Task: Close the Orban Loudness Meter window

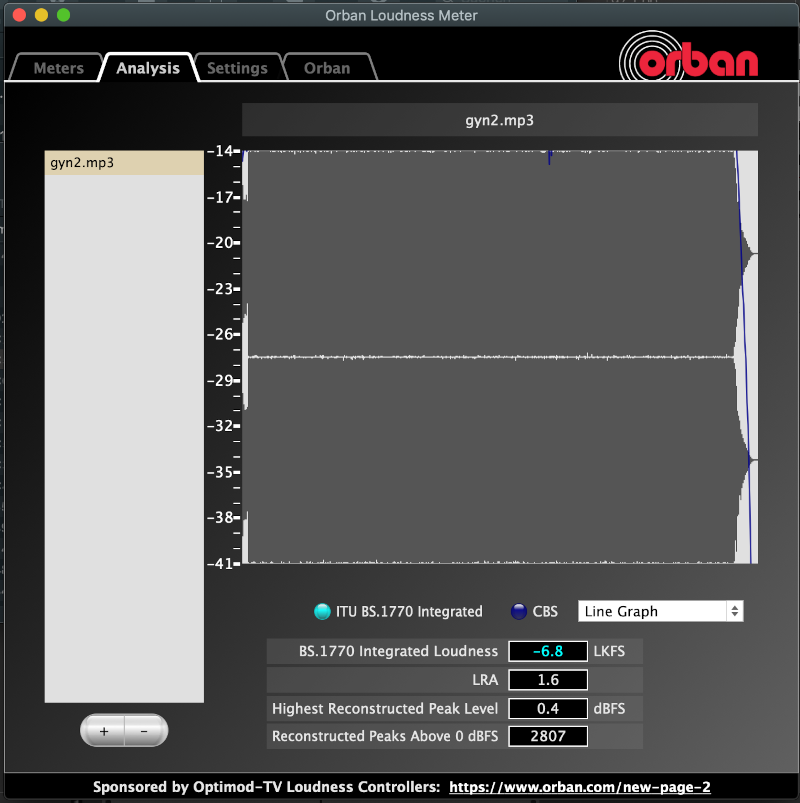Action: click(19, 15)
